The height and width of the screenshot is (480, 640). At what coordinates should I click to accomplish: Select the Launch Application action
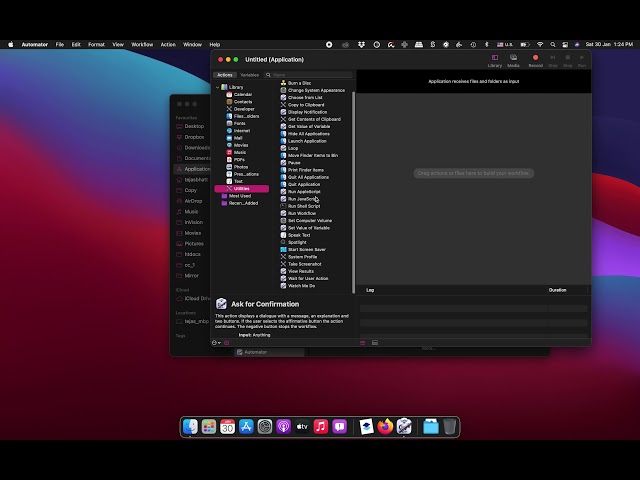click(307, 141)
